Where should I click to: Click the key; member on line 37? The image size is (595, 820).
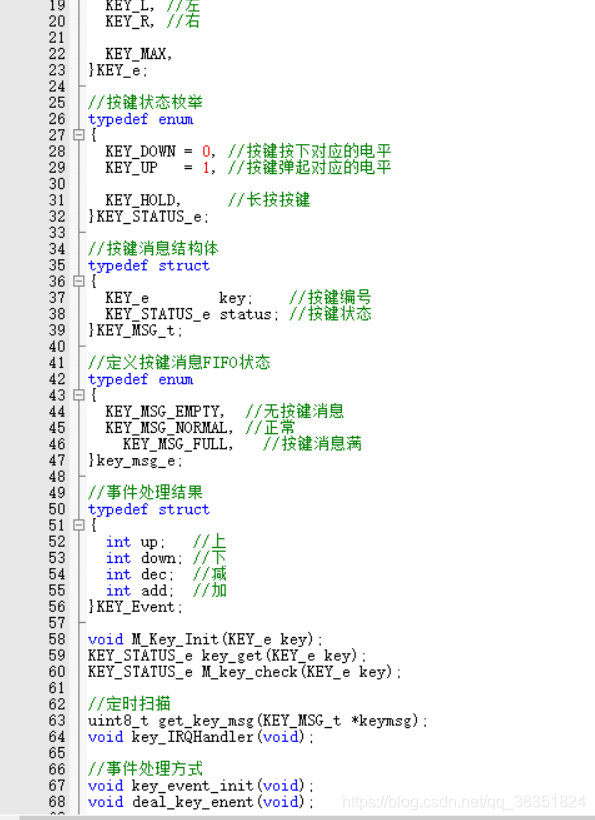click(x=236, y=298)
